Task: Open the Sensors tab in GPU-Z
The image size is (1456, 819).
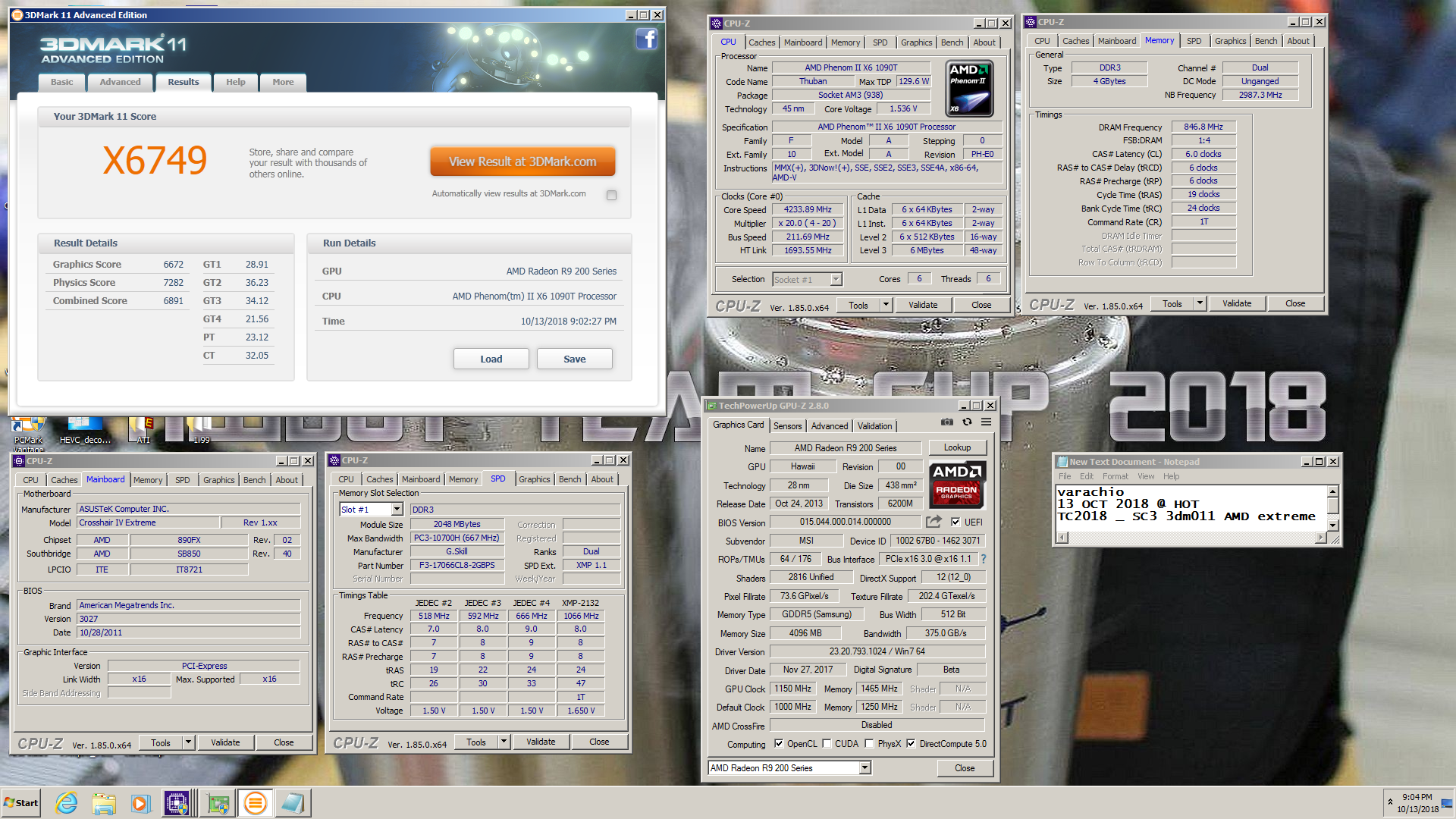Action: (787, 426)
